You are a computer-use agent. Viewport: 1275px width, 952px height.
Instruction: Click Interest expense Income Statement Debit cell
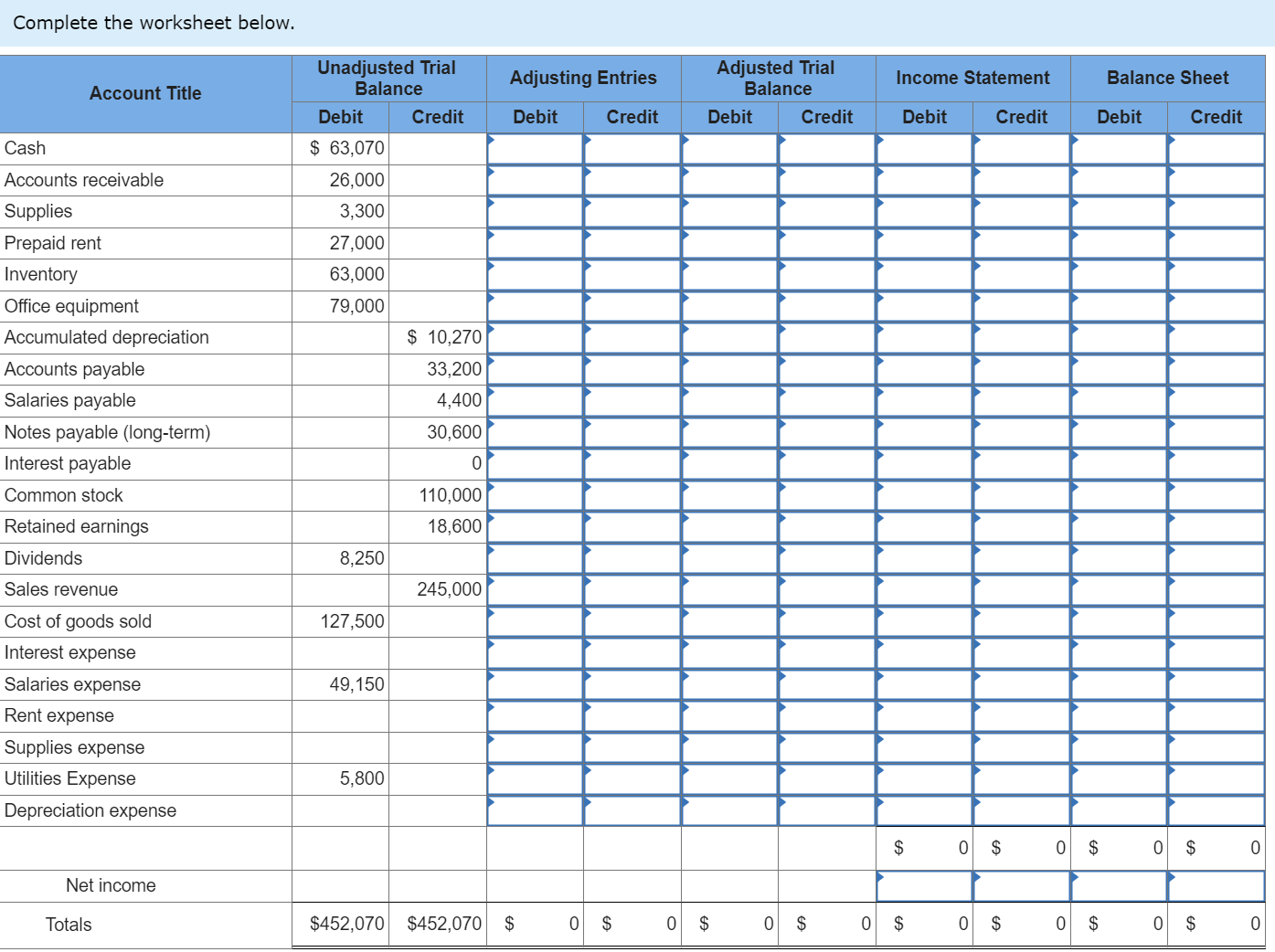[x=924, y=653]
